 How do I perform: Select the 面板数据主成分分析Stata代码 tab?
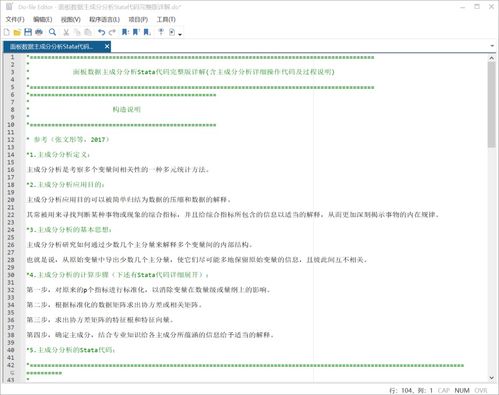click(x=52, y=47)
